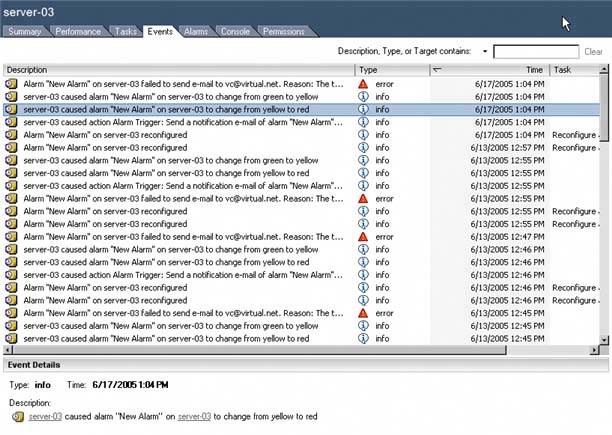612x435 pixels.
Task: Click the info icon in the highlighted event row
Action: tap(364, 109)
